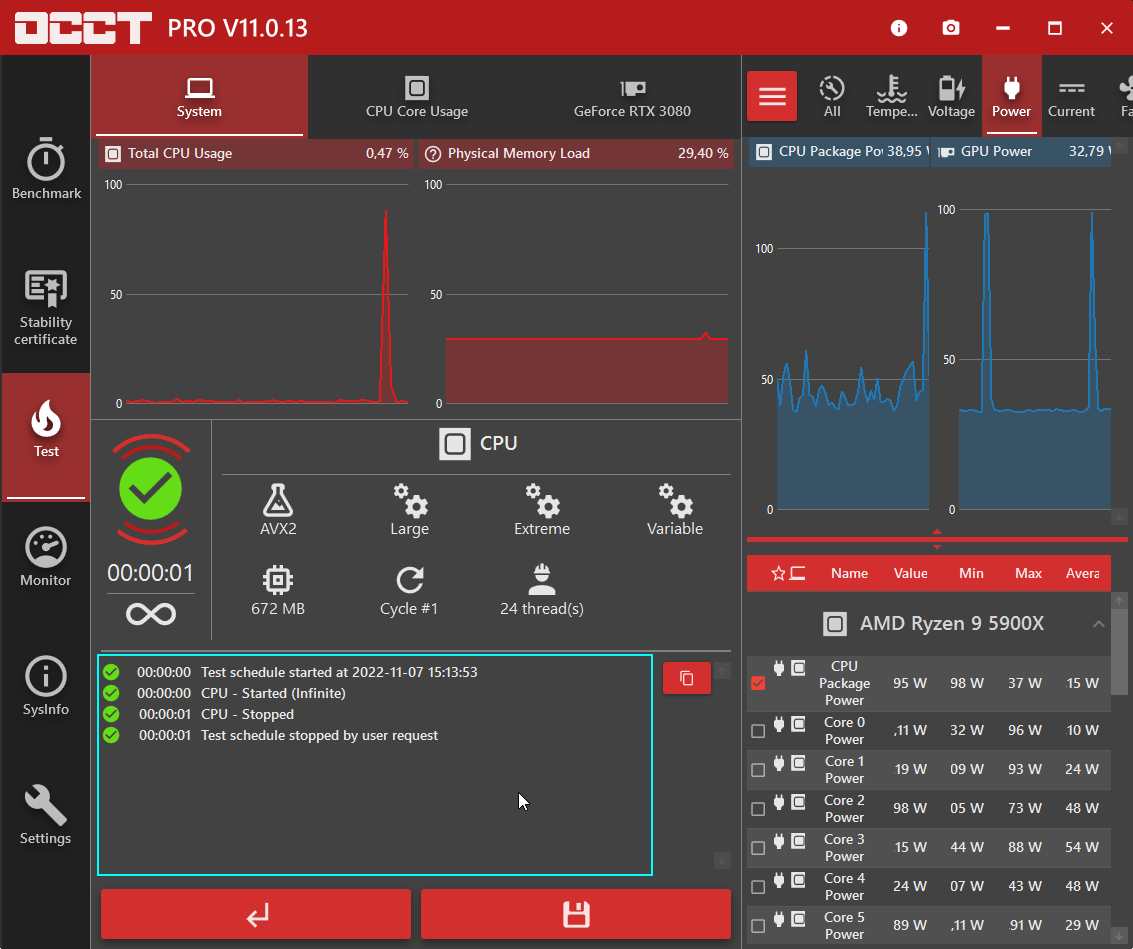
Task: Copy the test log with red button
Action: click(686, 678)
